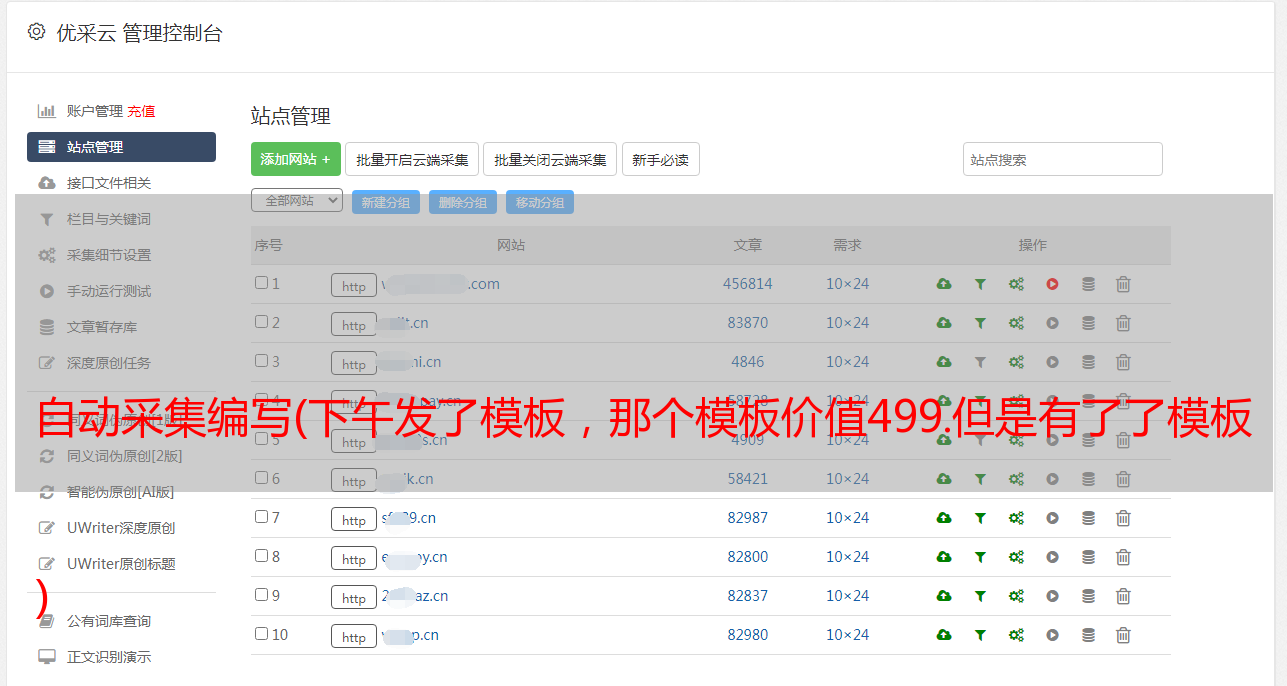Click the gray filter icon in the 4846 row
Screen dimensions: 1287x686
(x=980, y=362)
